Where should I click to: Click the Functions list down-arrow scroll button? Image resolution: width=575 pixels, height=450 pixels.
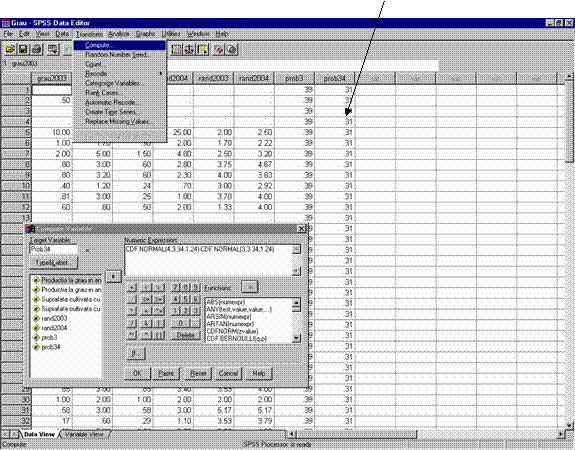[296, 338]
